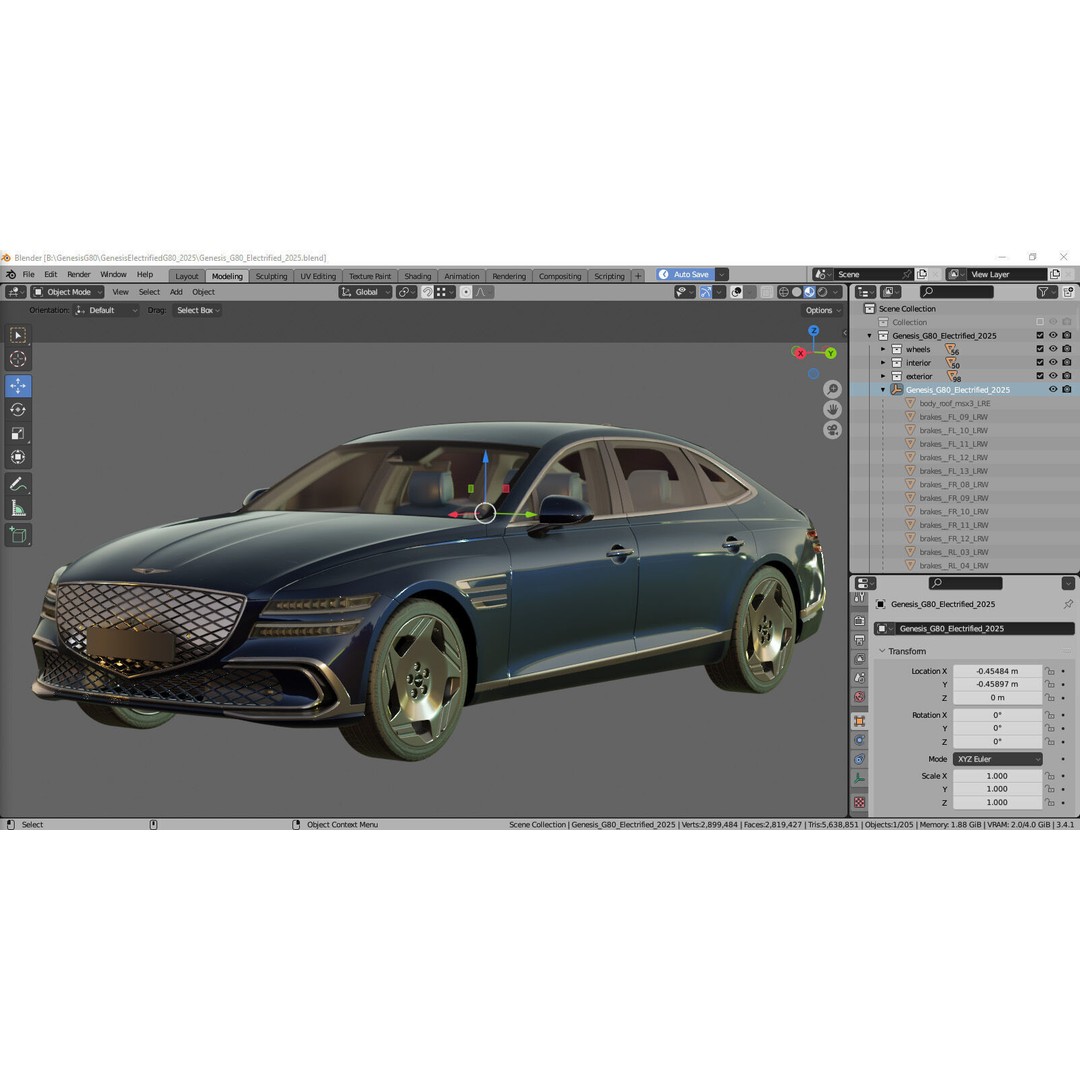The height and width of the screenshot is (1080, 1080).
Task: Open the Render menu
Action: click(x=79, y=275)
